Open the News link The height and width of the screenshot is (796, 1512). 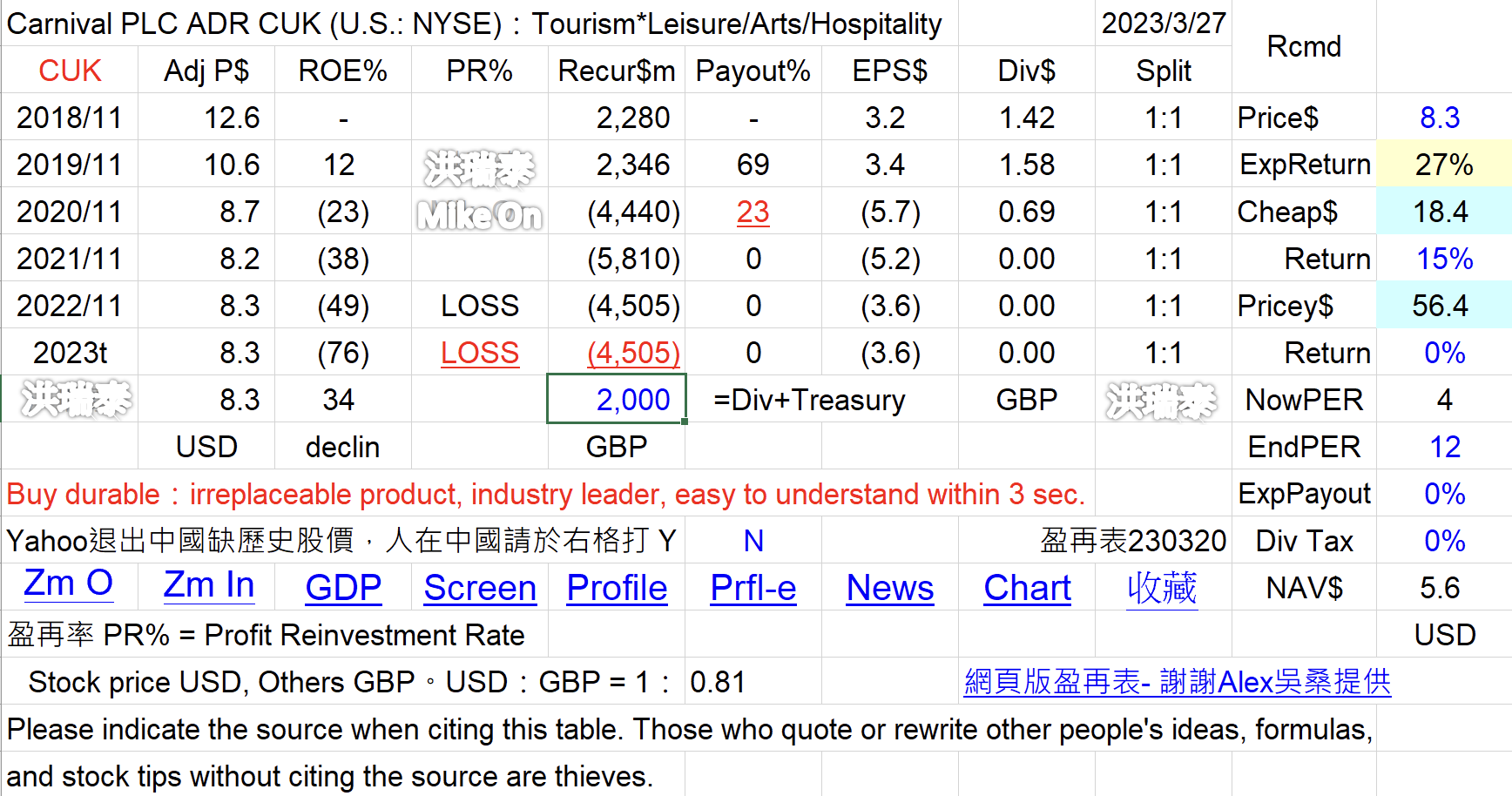pyautogui.click(x=890, y=589)
